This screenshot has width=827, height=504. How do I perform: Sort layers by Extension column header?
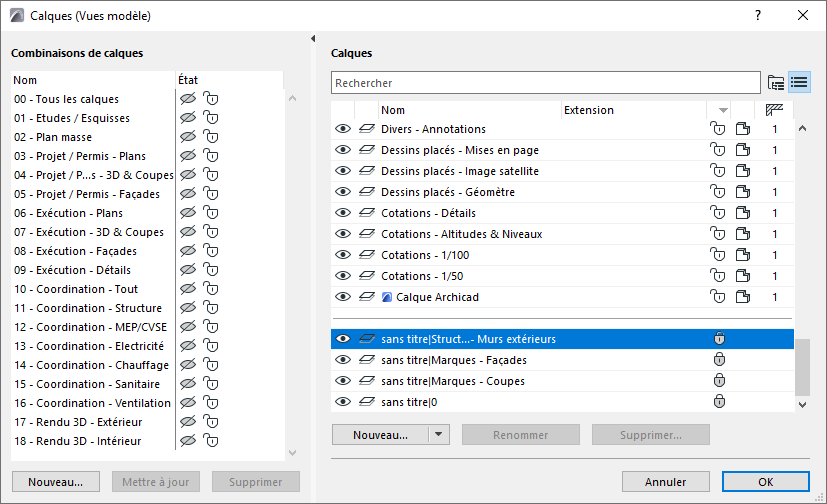[630, 110]
